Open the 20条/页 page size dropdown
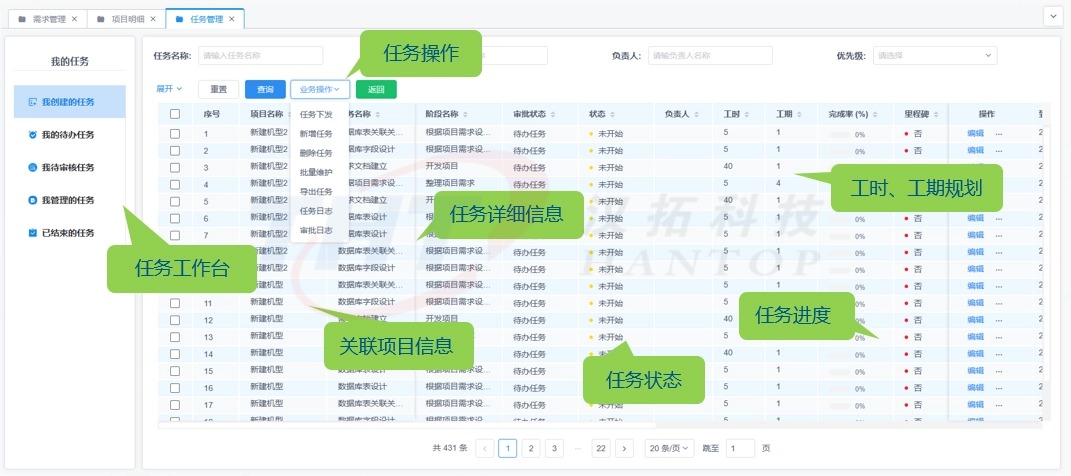The width and height of the screenshot is (1071, 476). tap(669, 448)
